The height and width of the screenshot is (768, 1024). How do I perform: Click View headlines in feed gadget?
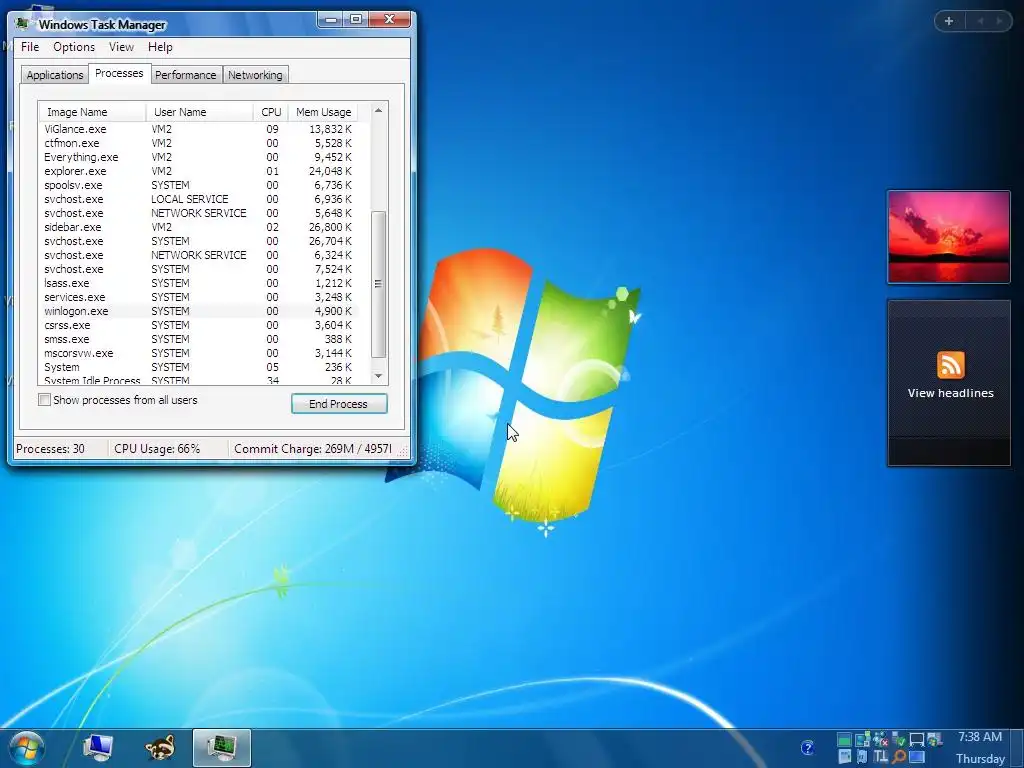950,393
